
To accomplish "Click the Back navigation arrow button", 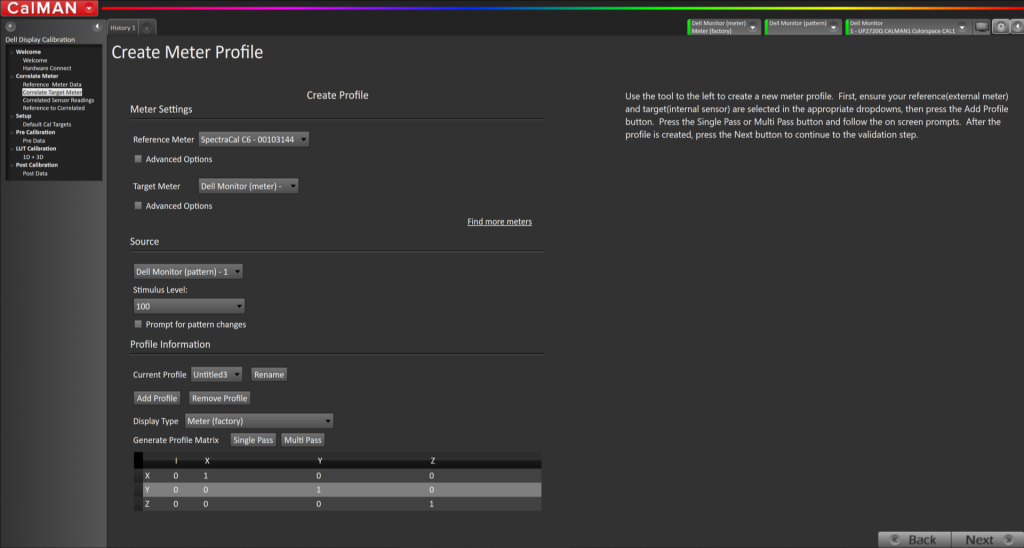I will (x=912, y=539).
